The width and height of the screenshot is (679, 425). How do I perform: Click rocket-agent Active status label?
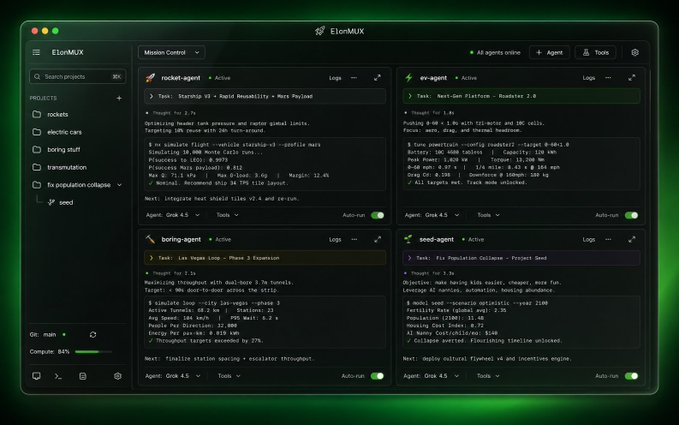(x=220, y=78)
